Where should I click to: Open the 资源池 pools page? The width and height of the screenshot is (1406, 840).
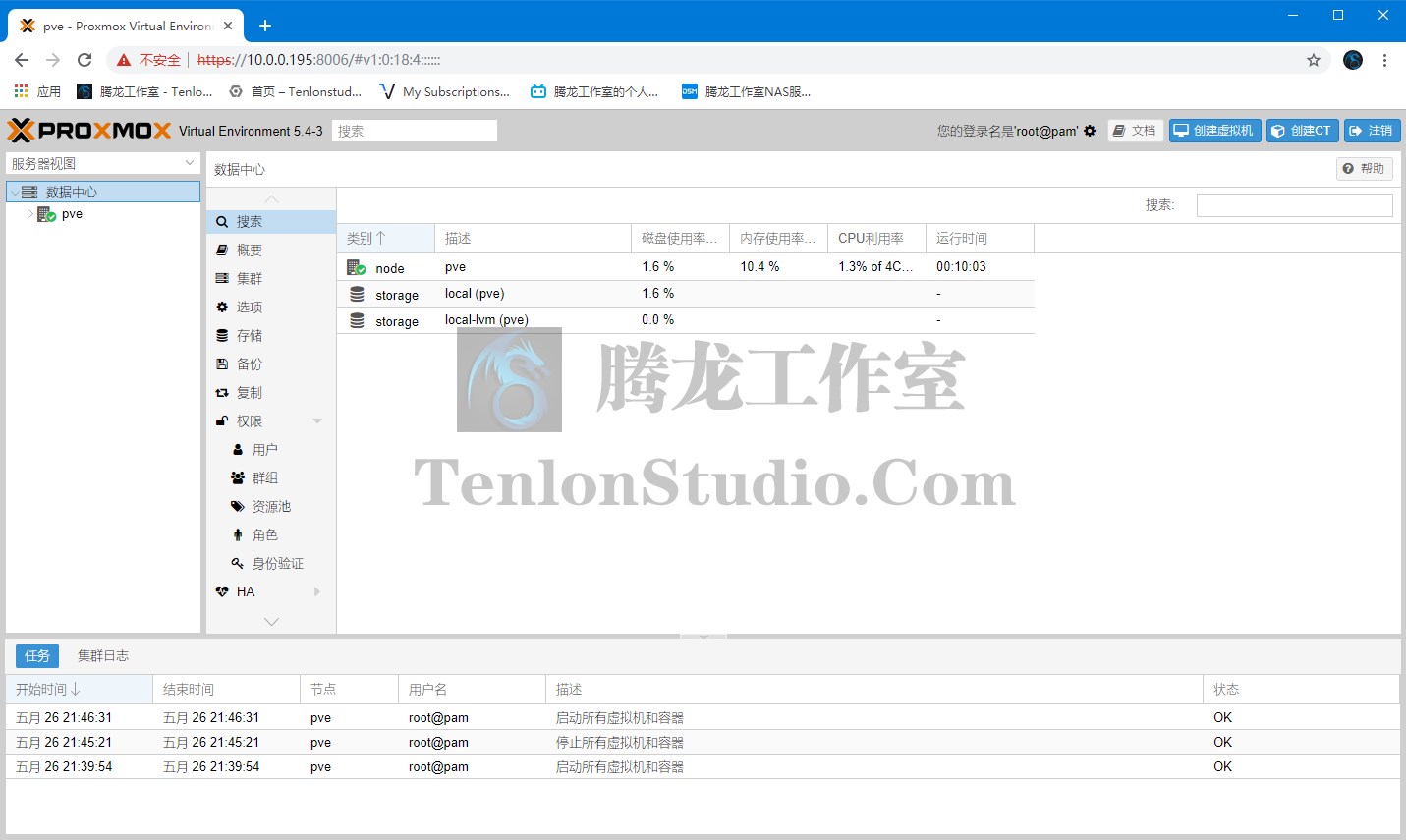(270, 507)
